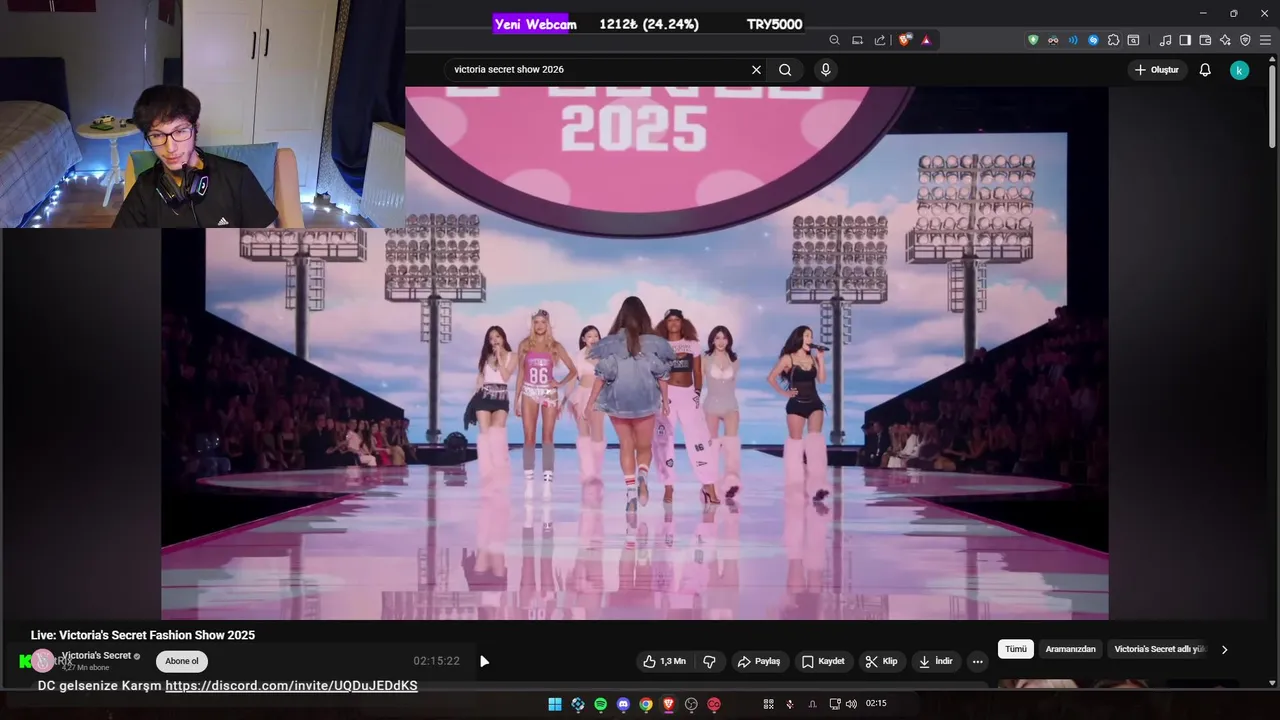Click the TRY5000 overlay text
The image size is (1280, 720).
(x=774, y=24)
